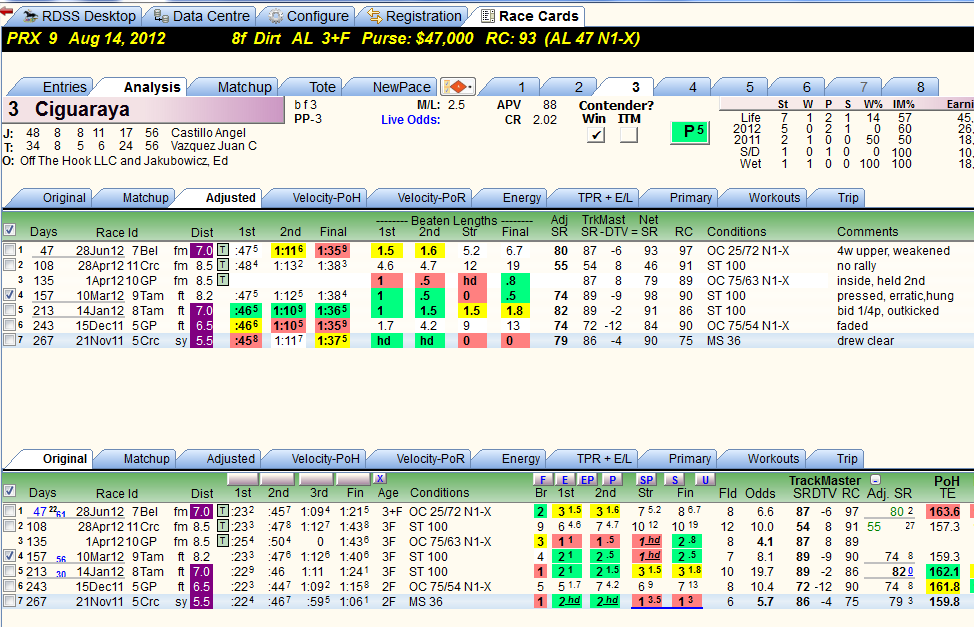Click the turf T icon on Adjusted row 28Jun12
Image resolution: width=974 pixels, height=627 pixels.
223,250
